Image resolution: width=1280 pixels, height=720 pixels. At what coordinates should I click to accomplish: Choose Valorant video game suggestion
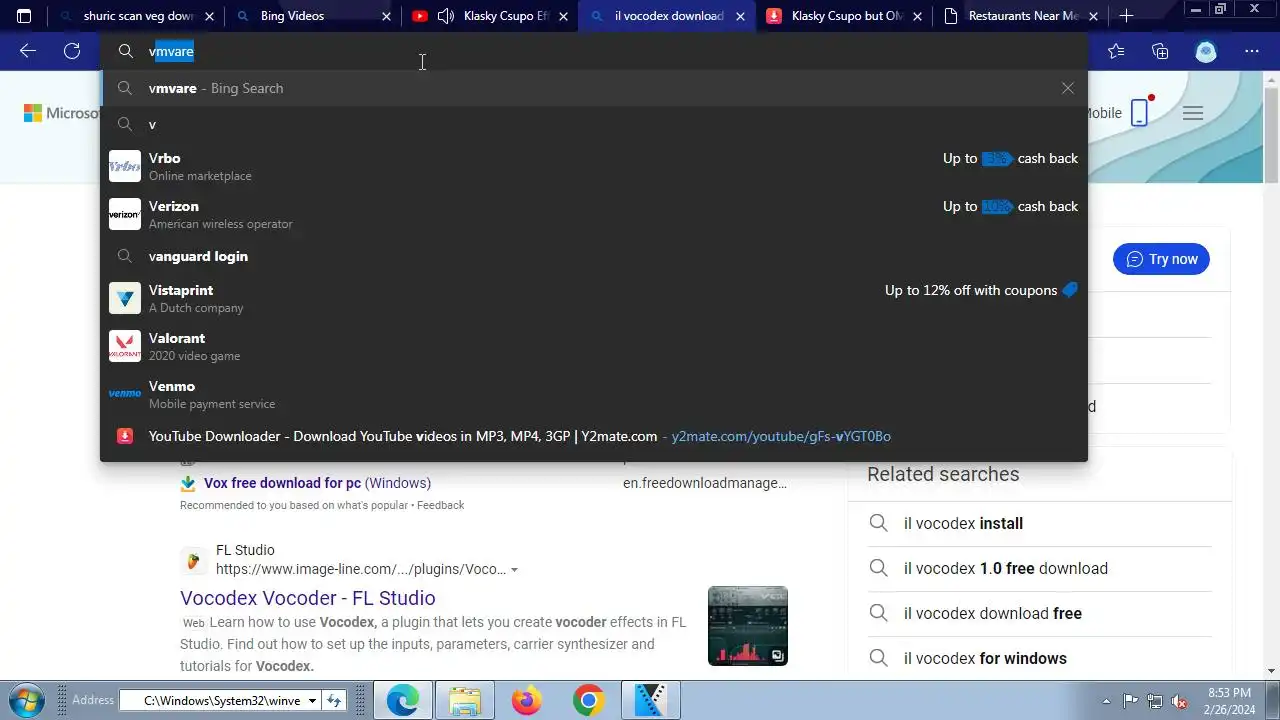[x=594, y=346]
